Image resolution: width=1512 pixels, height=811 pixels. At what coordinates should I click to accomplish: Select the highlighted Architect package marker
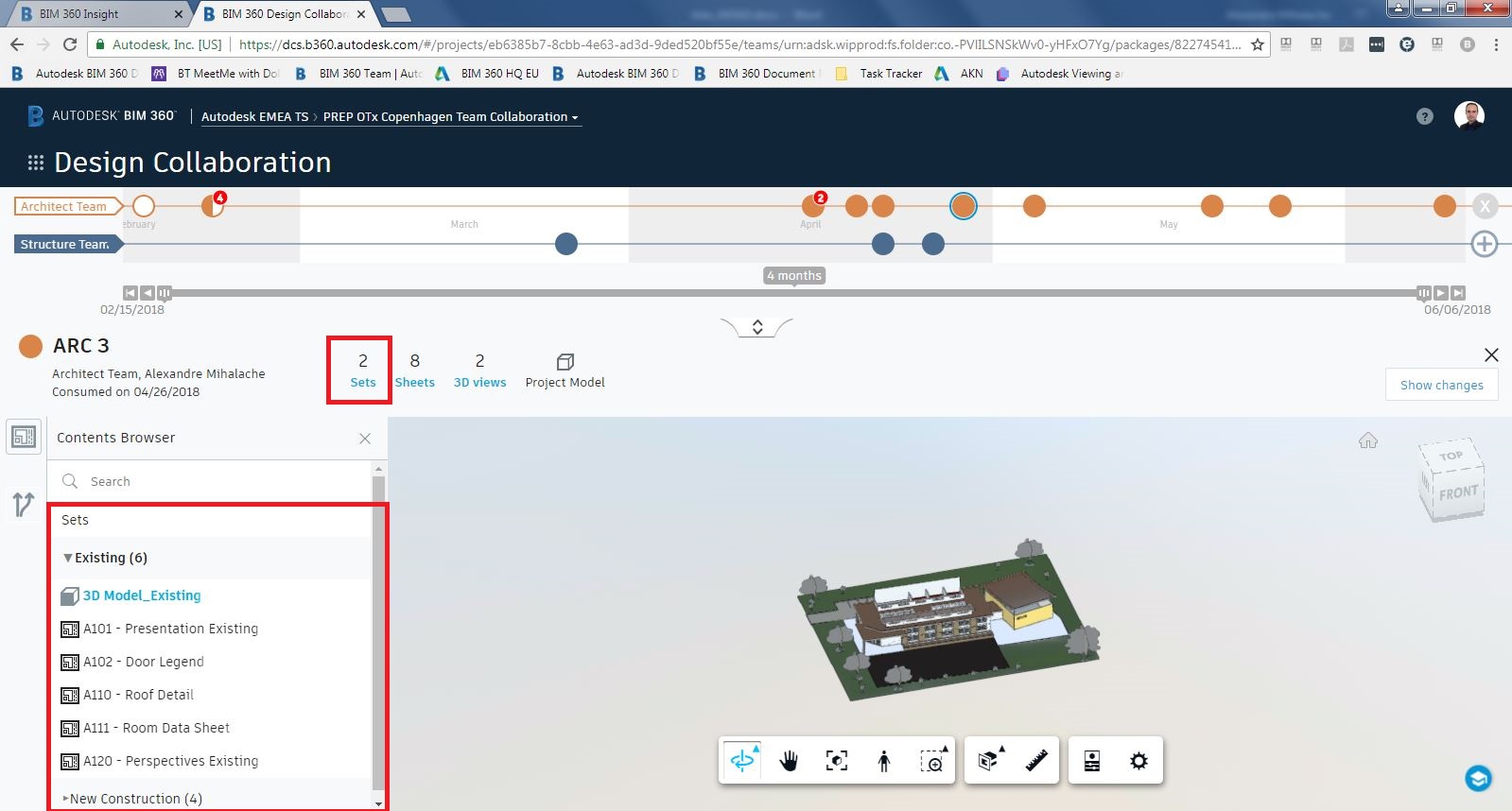(964, 206)
